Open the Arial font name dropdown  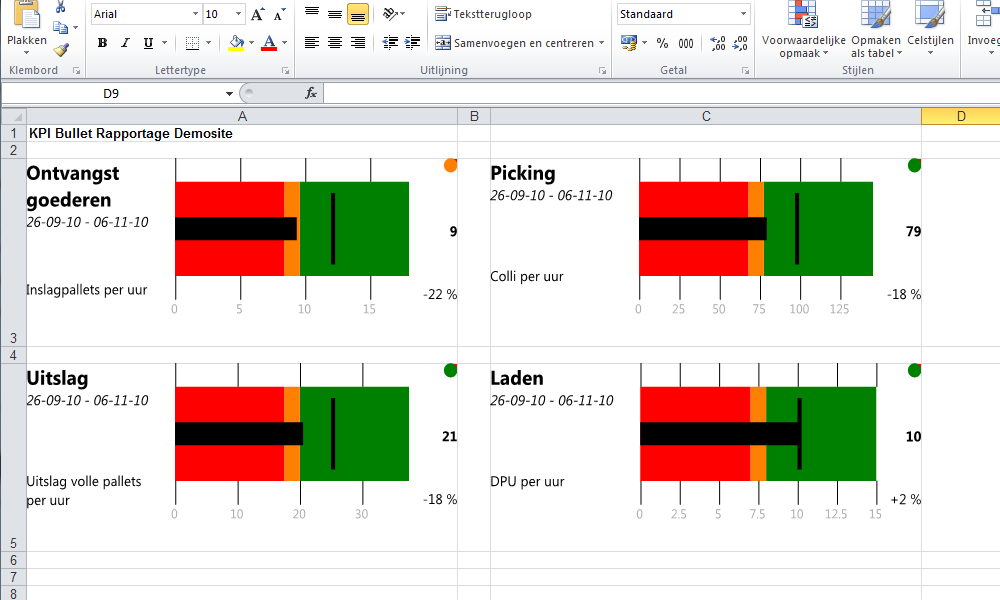[195, 14]
